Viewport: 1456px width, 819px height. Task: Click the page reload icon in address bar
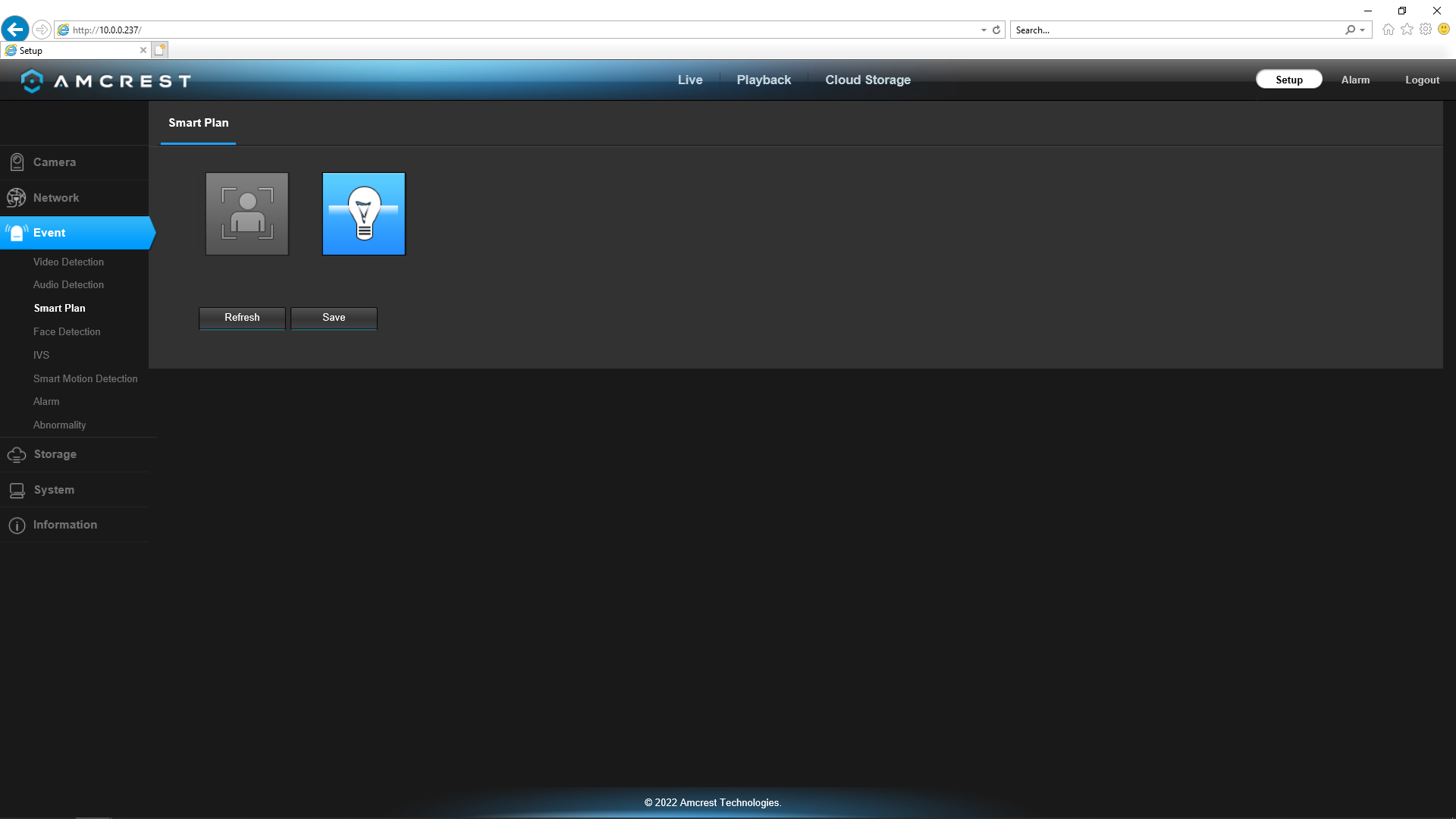996,30
